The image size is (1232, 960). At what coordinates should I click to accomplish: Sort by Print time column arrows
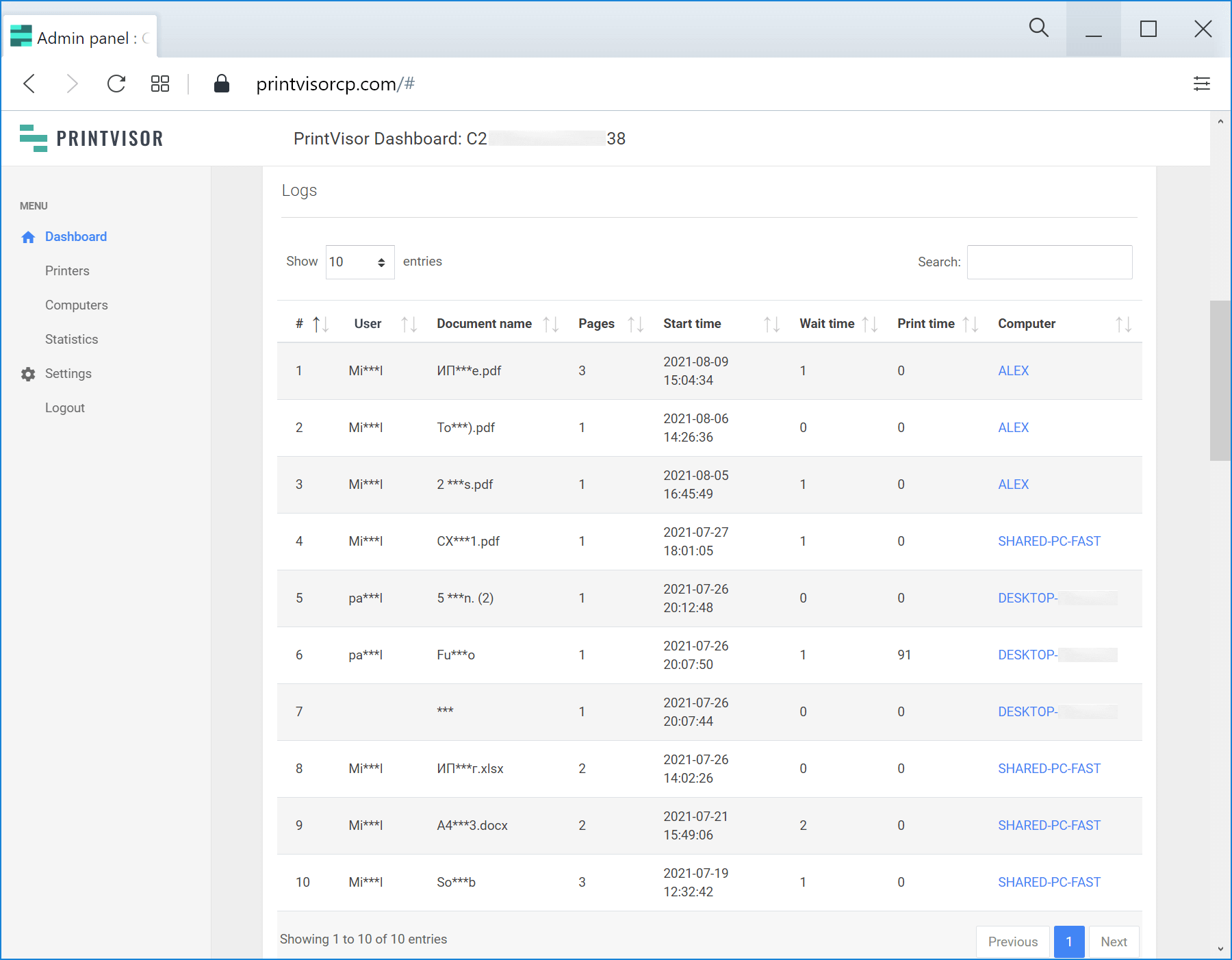point(969,324)
